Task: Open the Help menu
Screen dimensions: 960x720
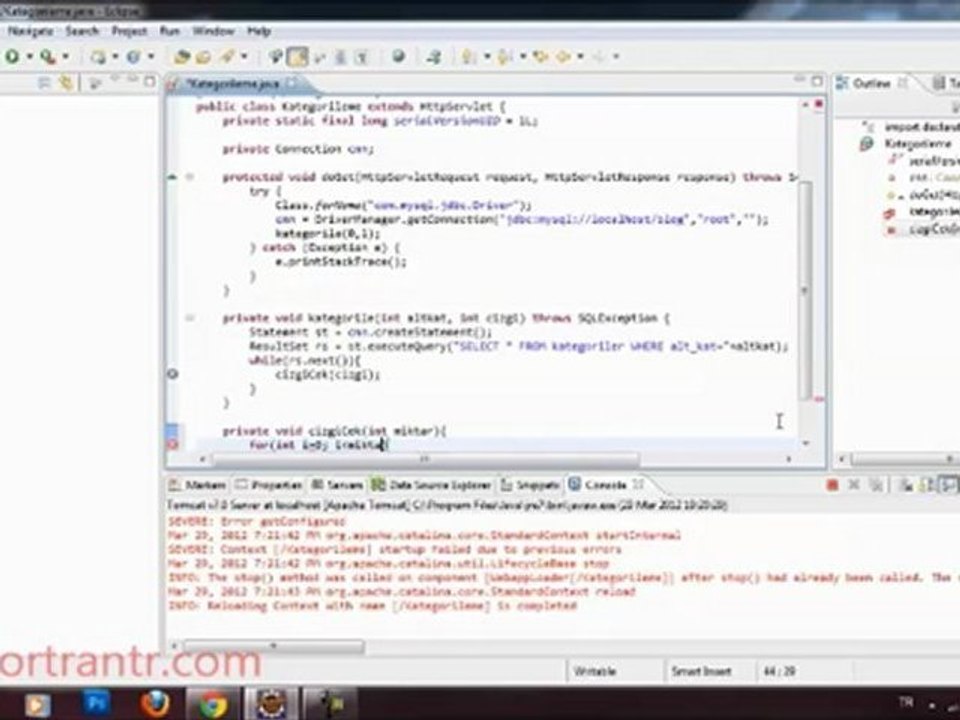Action: pyautogui.click(x=259, y=31)
